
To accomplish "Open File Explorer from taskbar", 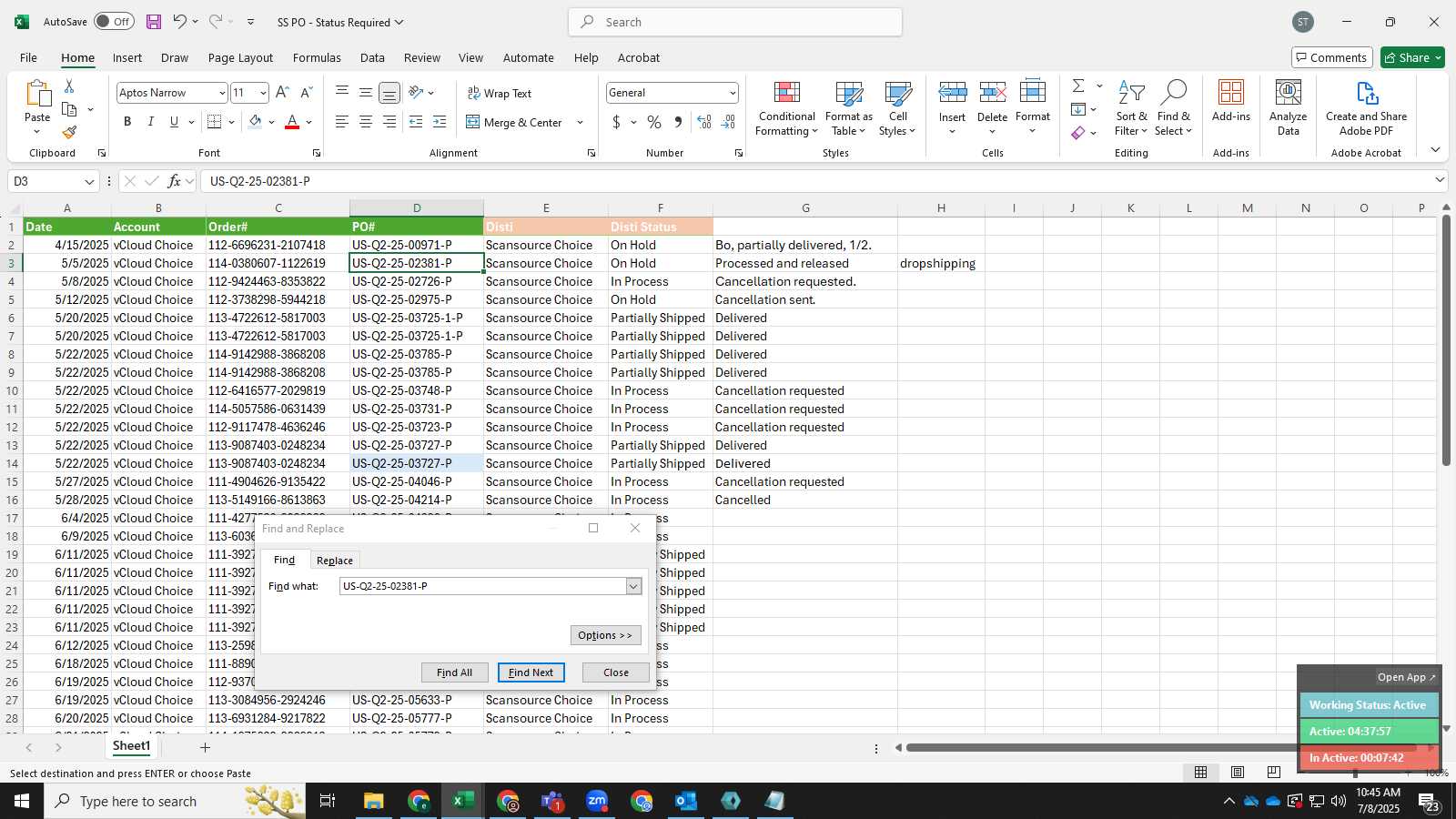I will point(374,801).
